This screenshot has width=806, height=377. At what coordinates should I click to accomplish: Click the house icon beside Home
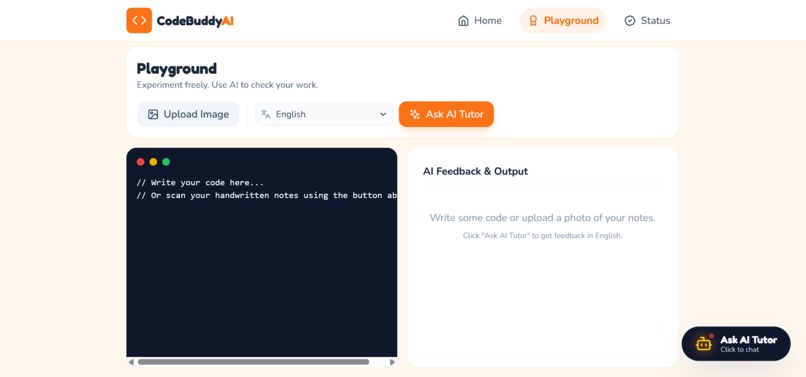(x=463, y=21)
